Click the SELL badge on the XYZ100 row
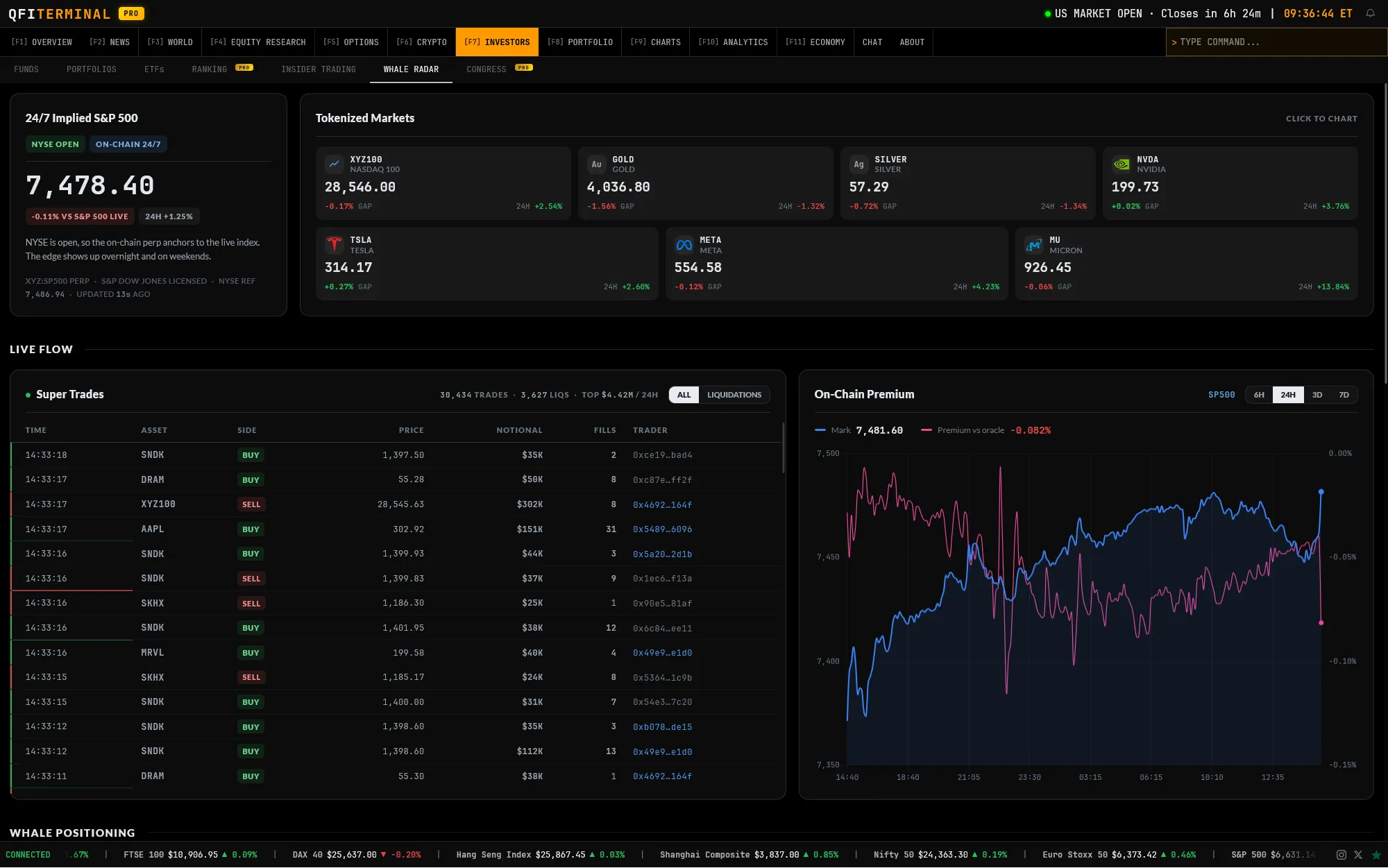Screen dimensions: 1388x868 (x=251, y=505)
